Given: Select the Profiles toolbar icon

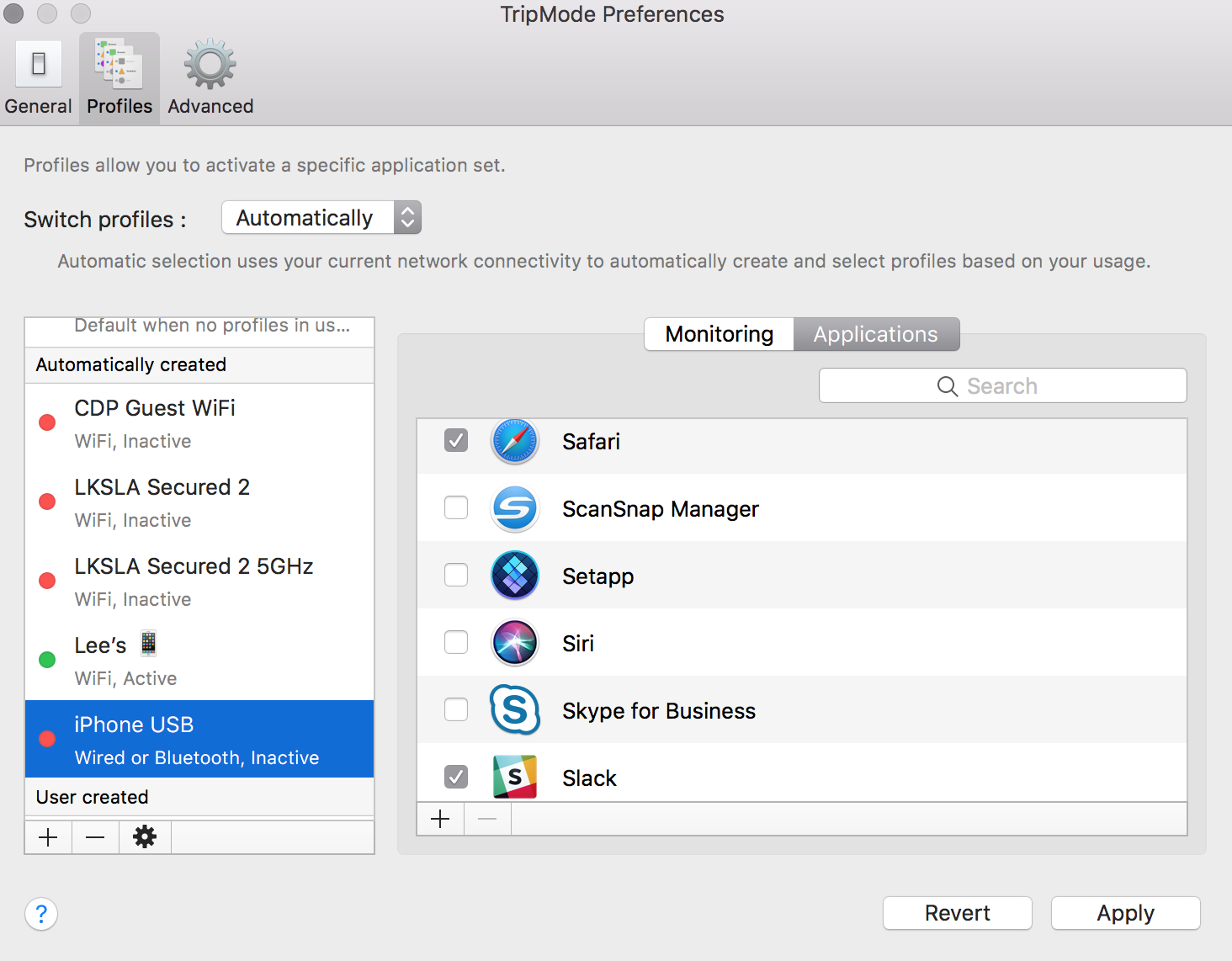Looking at the screenshot, I should point(119,78).
